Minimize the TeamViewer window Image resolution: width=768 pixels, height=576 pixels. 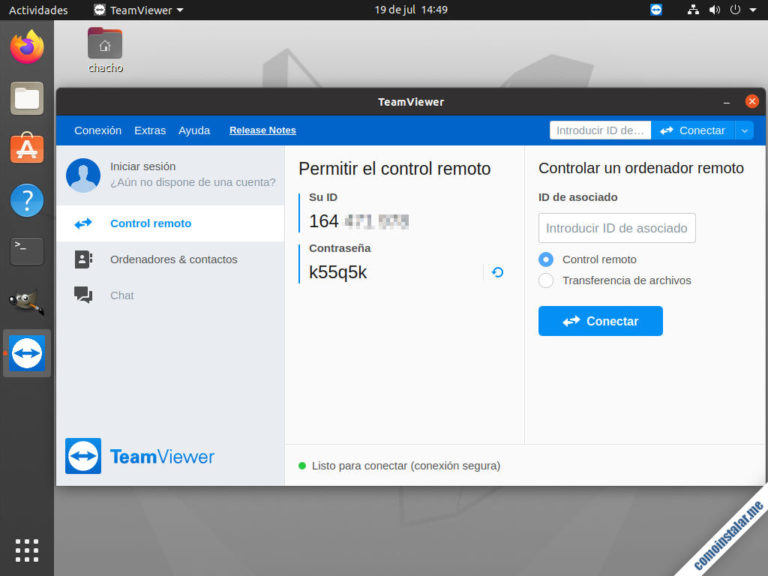tap(726, 102)
